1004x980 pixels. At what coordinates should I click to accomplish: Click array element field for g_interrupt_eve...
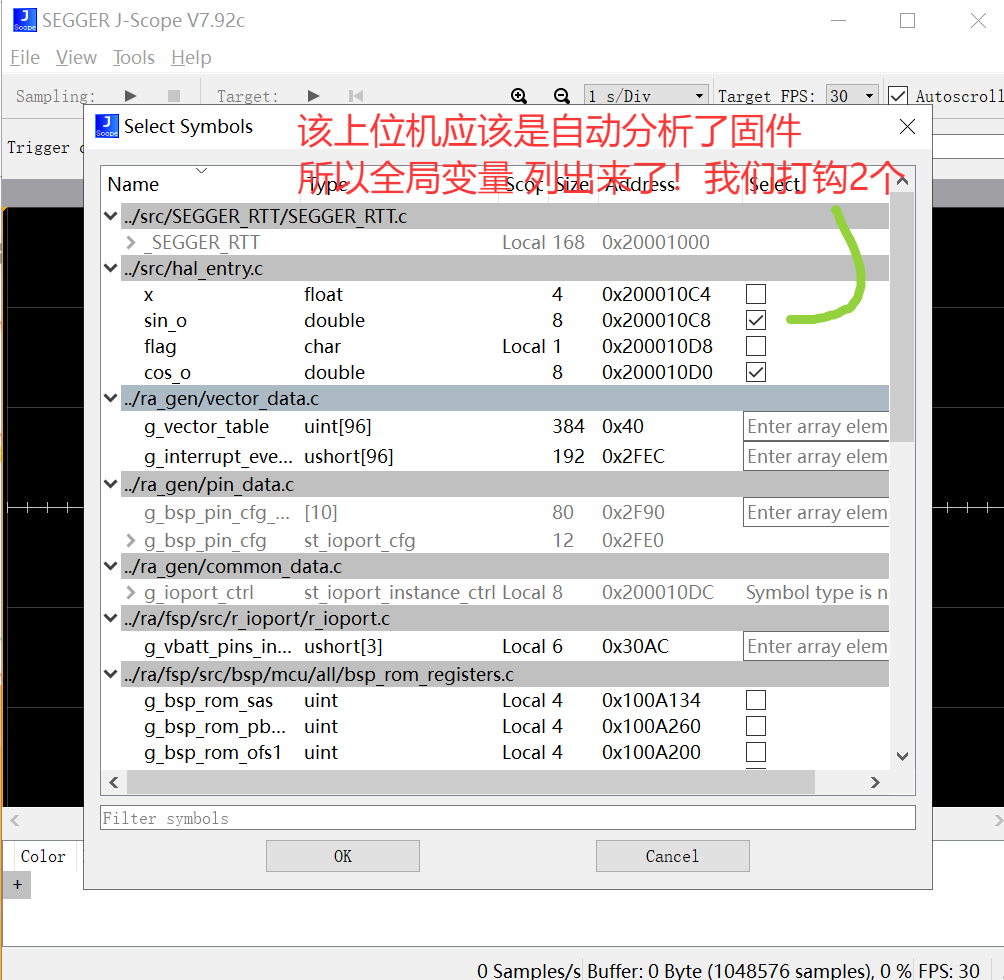816,456
